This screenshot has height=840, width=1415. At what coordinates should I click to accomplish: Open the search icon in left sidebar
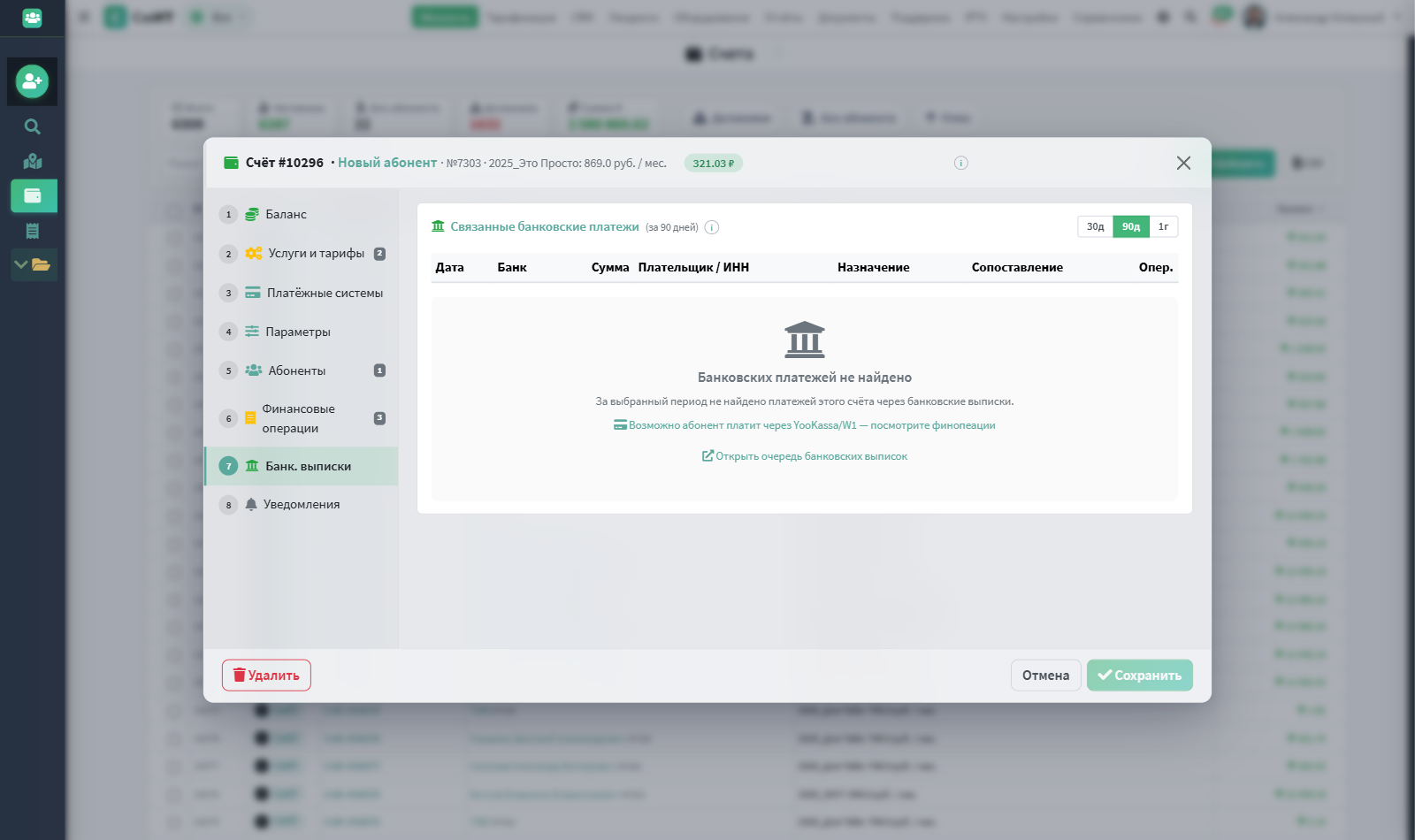click(x=32, y=126)
